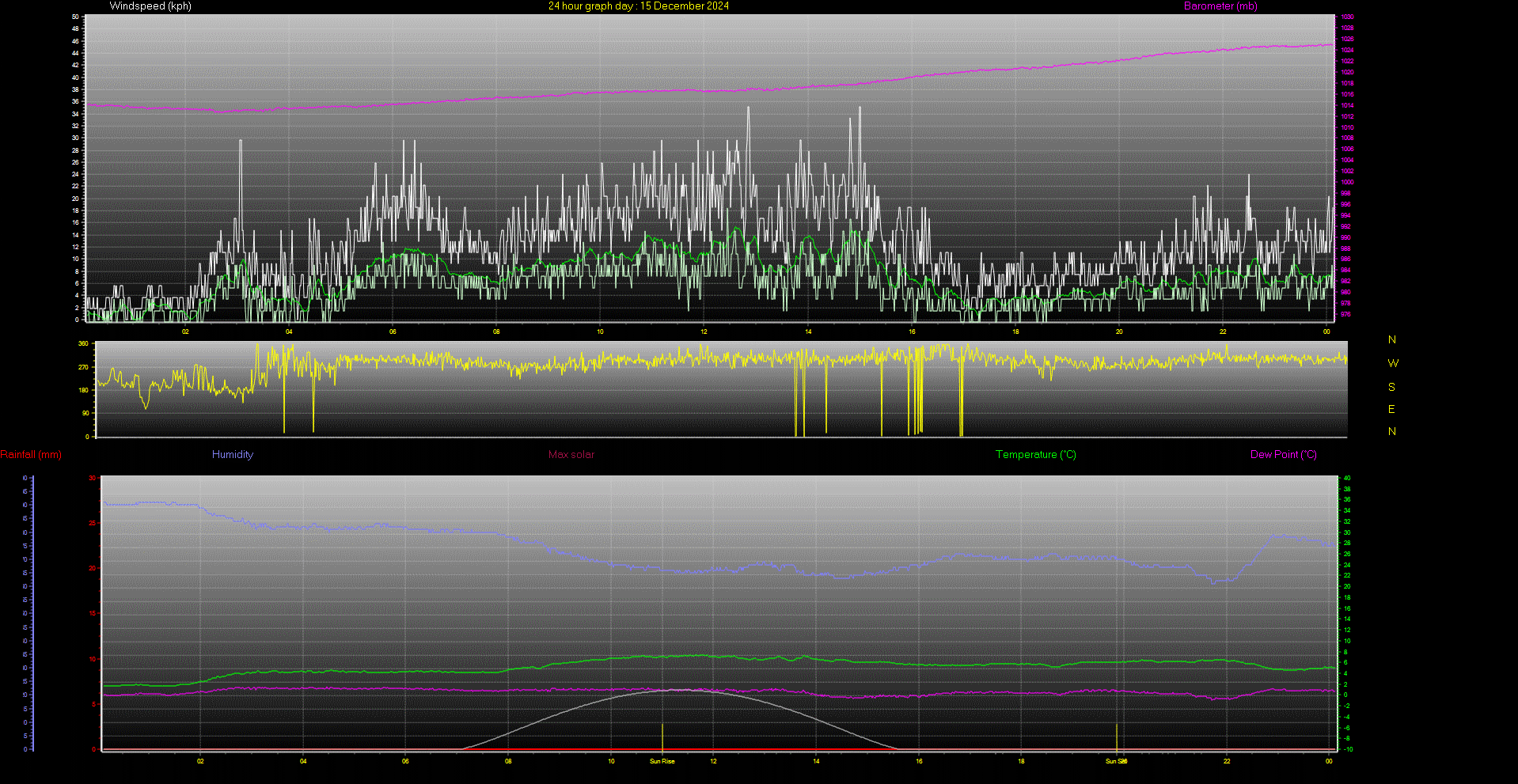This screenshot has height=784, width=1518.
Task: Click the "Rainfall (mm)" legend label
Action: click(31, 455)
